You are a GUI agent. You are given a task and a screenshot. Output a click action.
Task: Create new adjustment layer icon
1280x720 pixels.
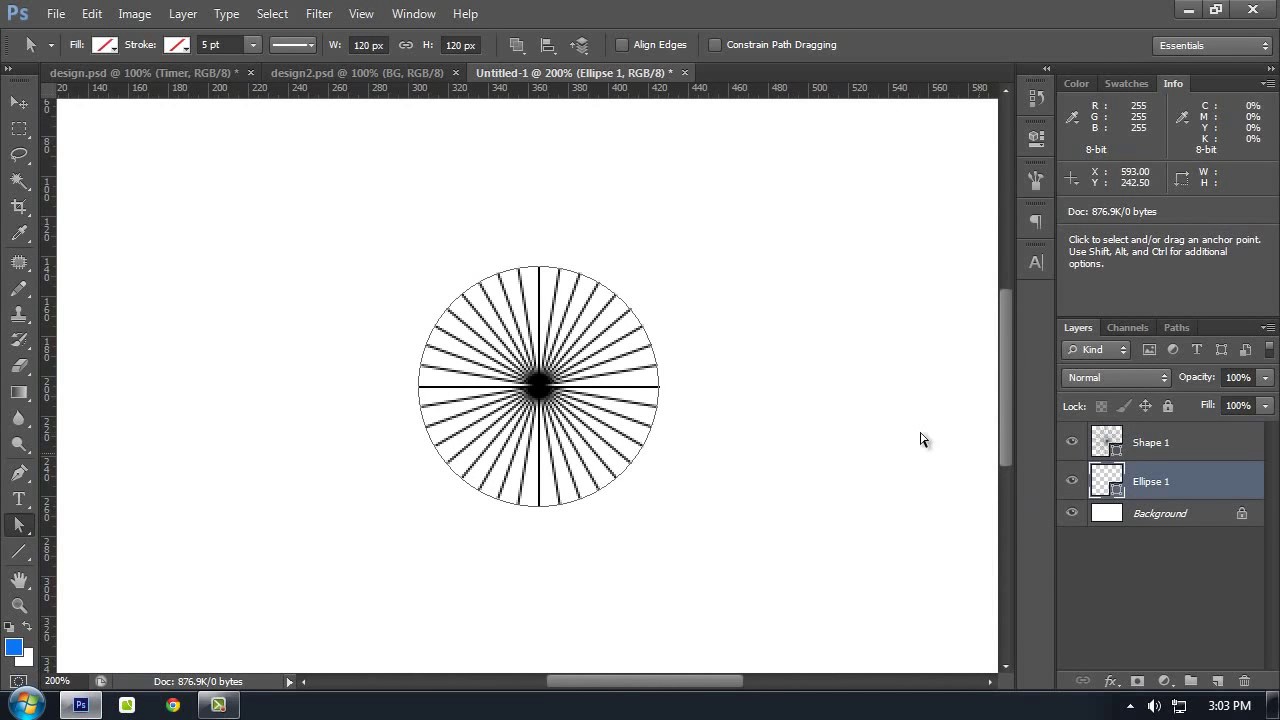pyautogui.click(x=1164, y=681)
